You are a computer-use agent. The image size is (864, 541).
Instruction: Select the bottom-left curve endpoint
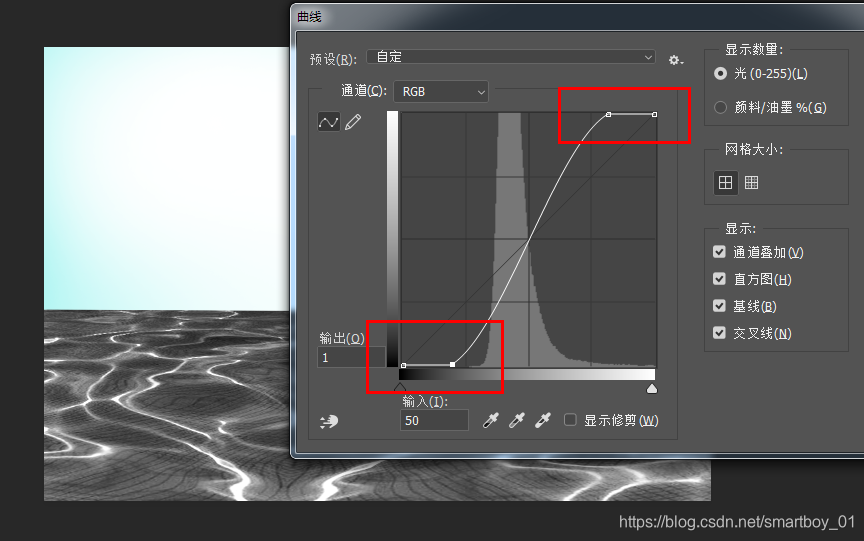pyautogui.click(x=403, y=365)
